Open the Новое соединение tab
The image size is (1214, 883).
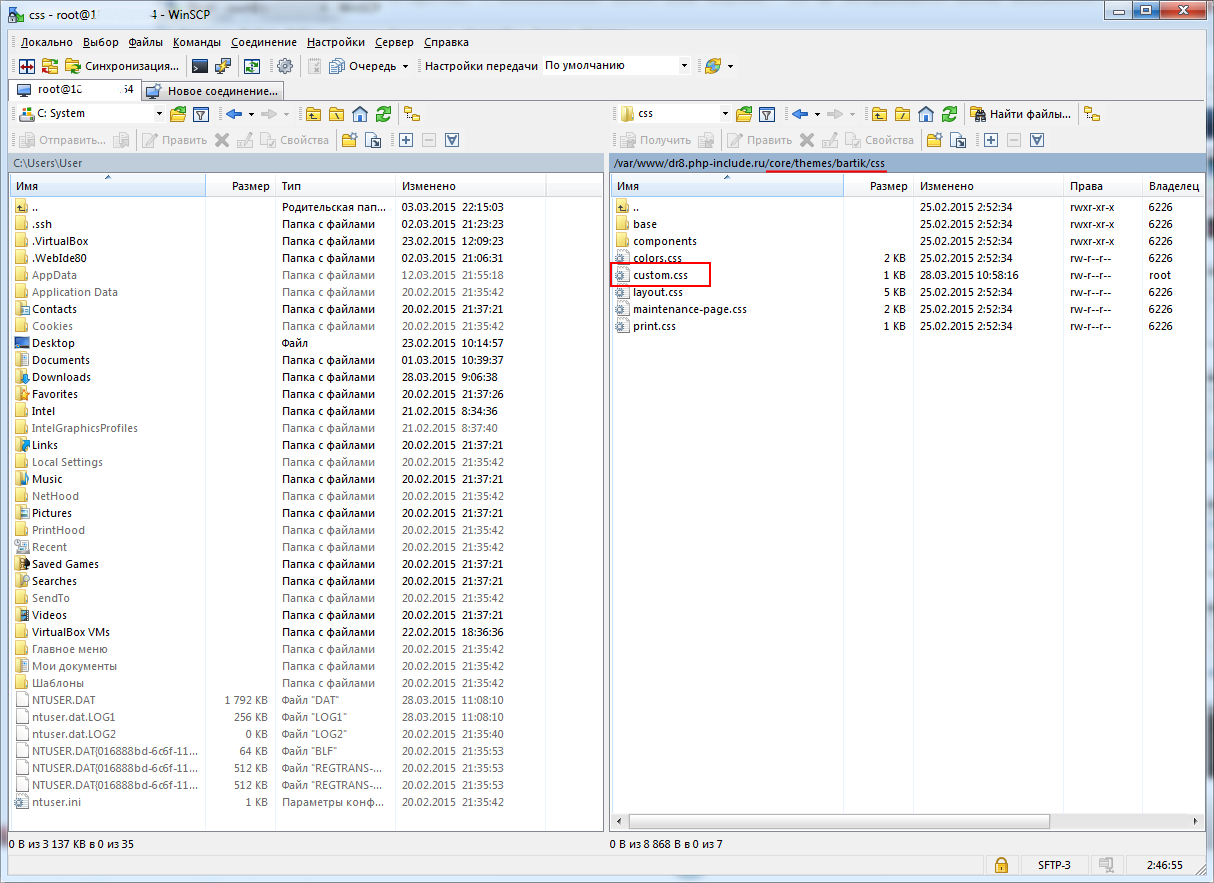213,91
